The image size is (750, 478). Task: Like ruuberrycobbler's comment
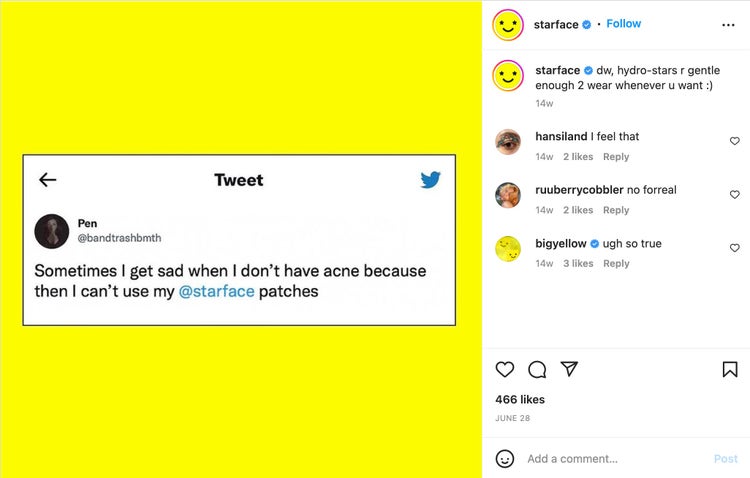[x=735, y=195]
